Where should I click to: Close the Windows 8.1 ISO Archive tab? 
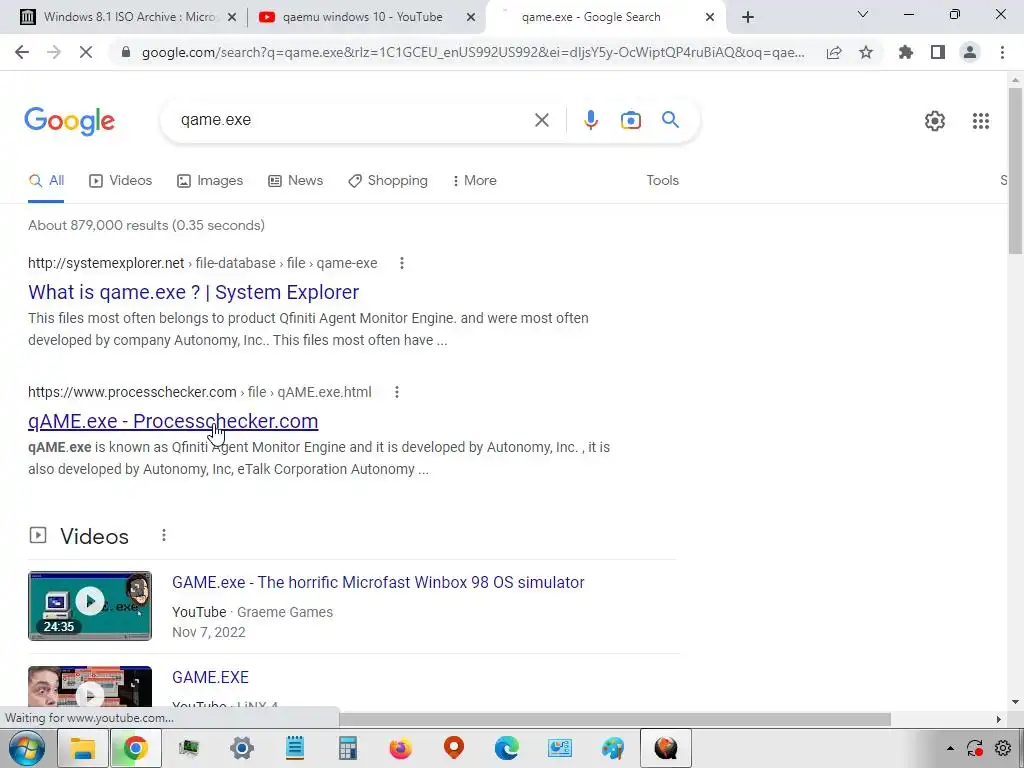click(x=231, y=18)
